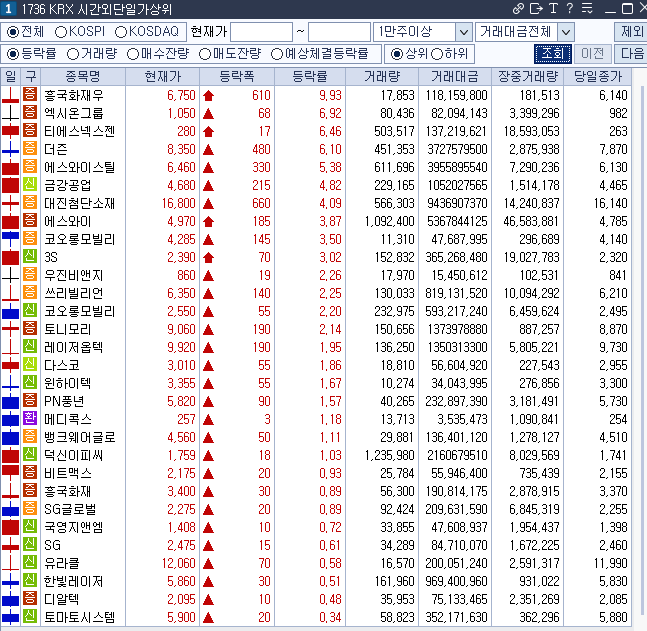The image size is (647, 631).
Task: Click the up arrow icon for 에스와이
Action: (209, 222)
